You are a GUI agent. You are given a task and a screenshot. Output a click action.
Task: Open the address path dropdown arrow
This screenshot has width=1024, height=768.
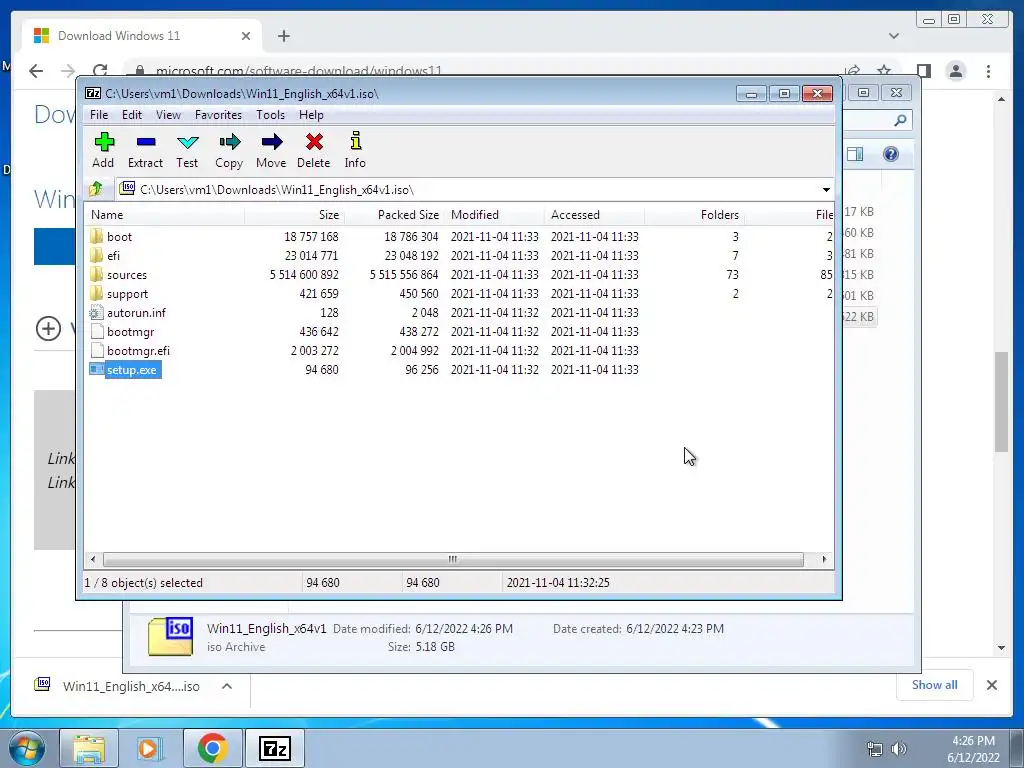826,189
